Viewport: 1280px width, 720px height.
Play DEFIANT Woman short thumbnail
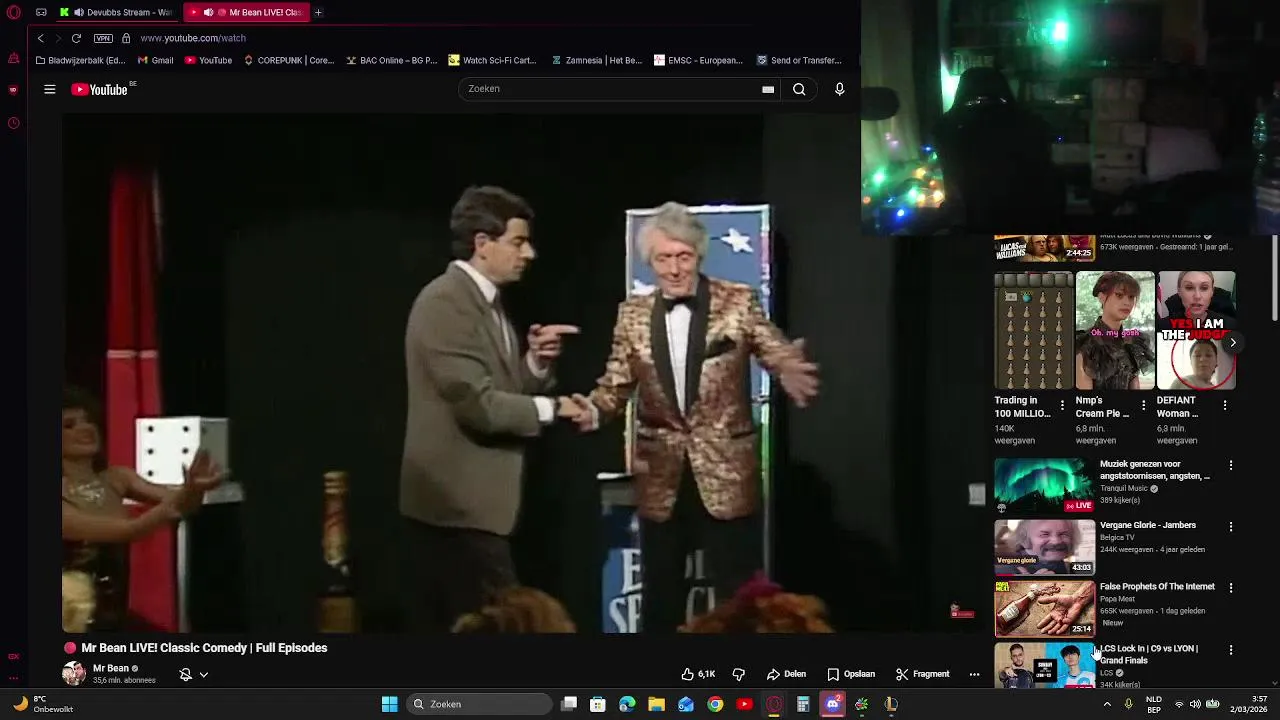1197,330
